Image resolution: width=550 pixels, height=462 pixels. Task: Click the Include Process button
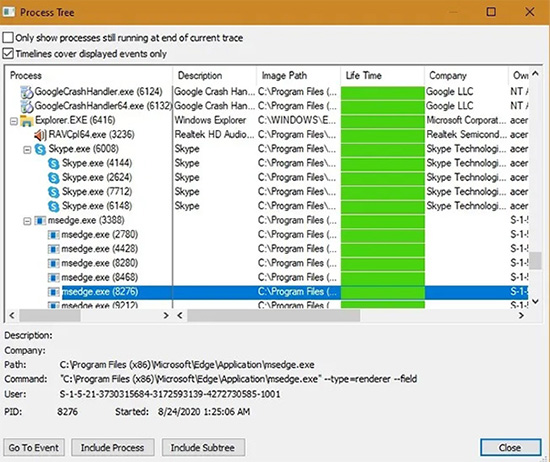point(113,448)
